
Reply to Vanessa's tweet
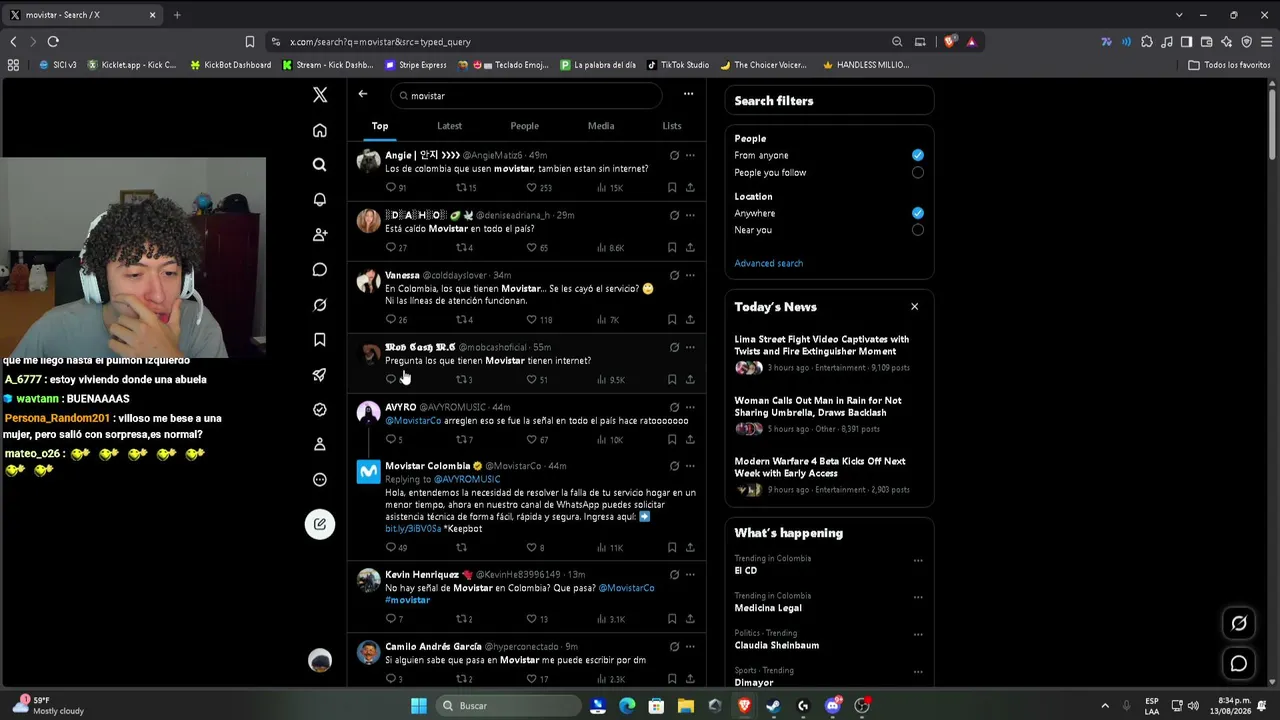coord(391,320)
